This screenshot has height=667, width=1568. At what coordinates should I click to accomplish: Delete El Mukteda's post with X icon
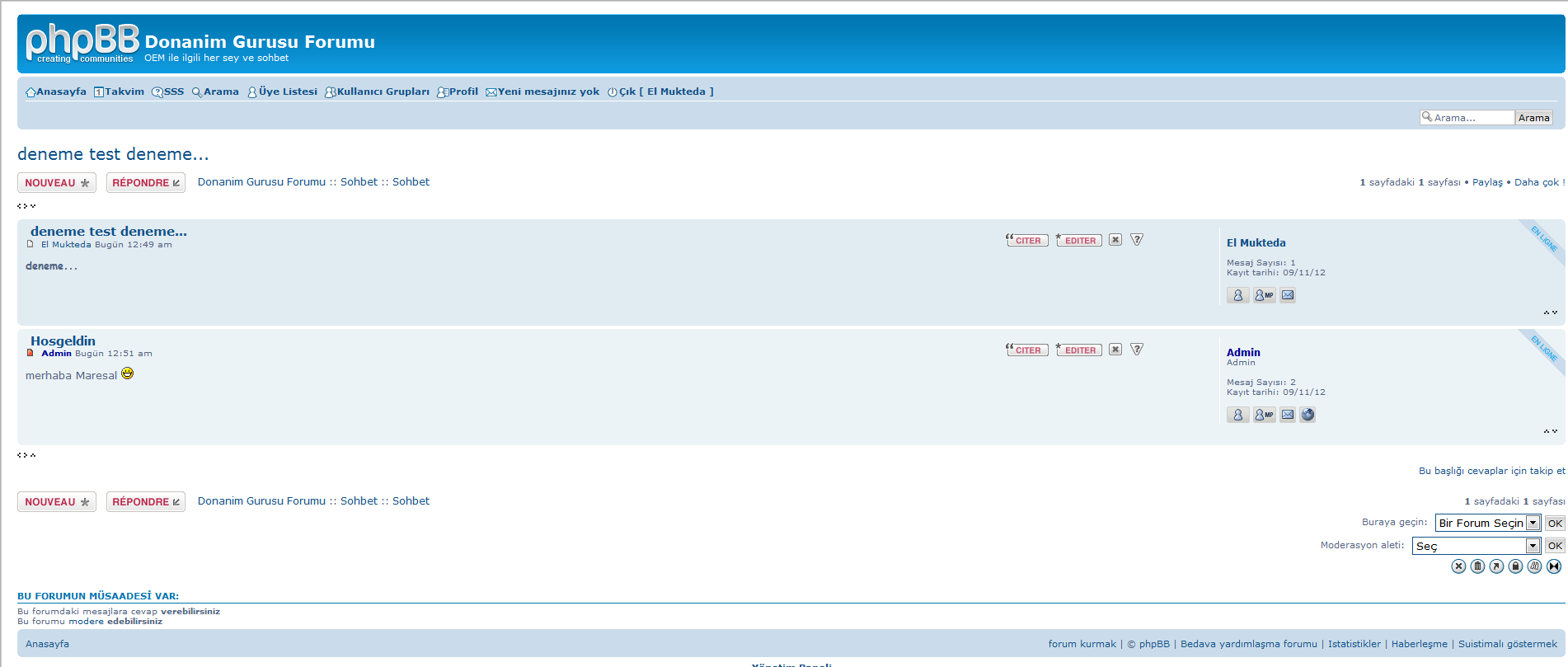point(1115,240)
